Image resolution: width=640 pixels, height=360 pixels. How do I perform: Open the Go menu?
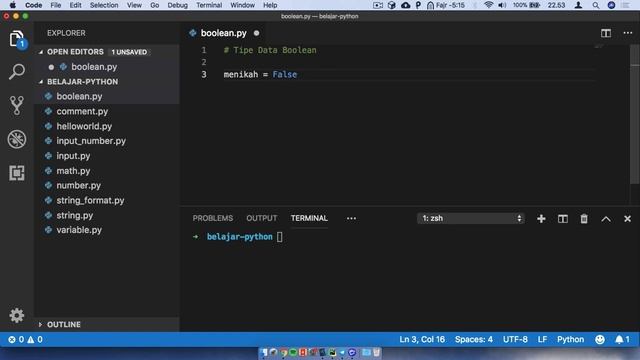coord(154,5)
